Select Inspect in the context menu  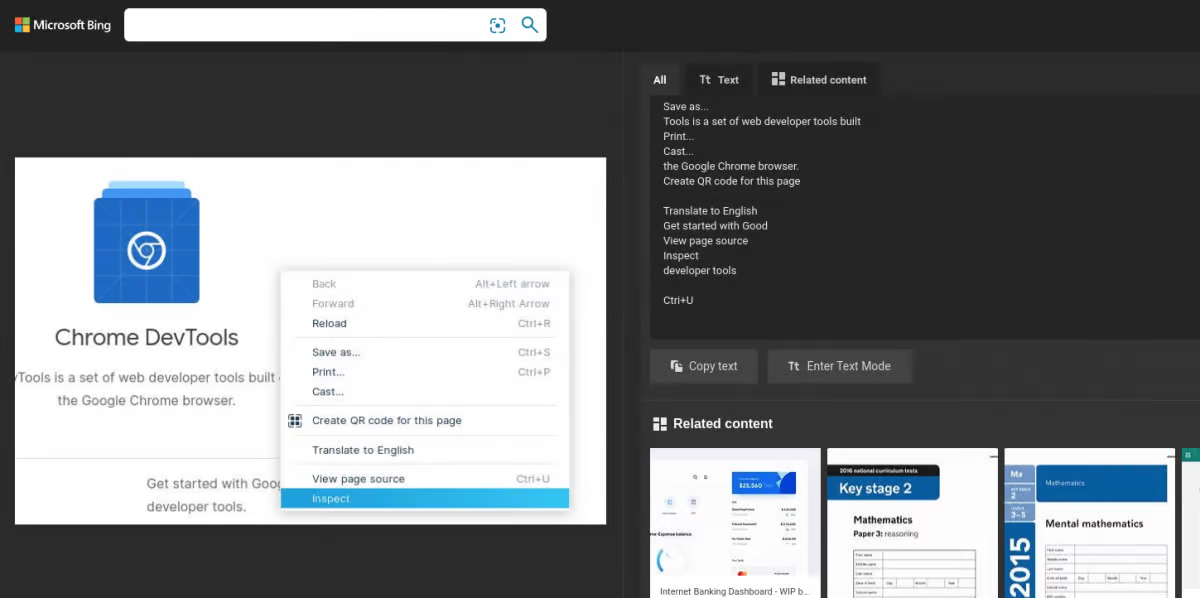click(x=331, y=499)
